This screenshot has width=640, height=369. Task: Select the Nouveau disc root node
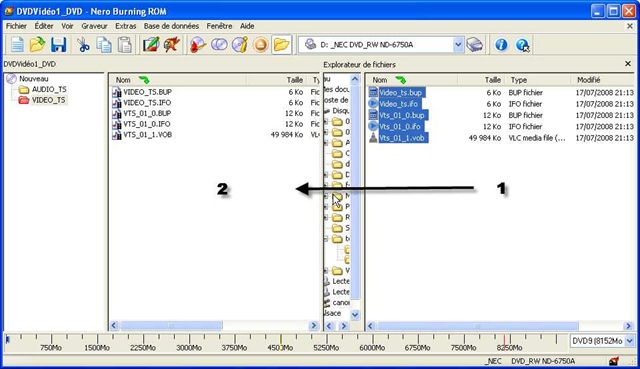tap(33, 79)
